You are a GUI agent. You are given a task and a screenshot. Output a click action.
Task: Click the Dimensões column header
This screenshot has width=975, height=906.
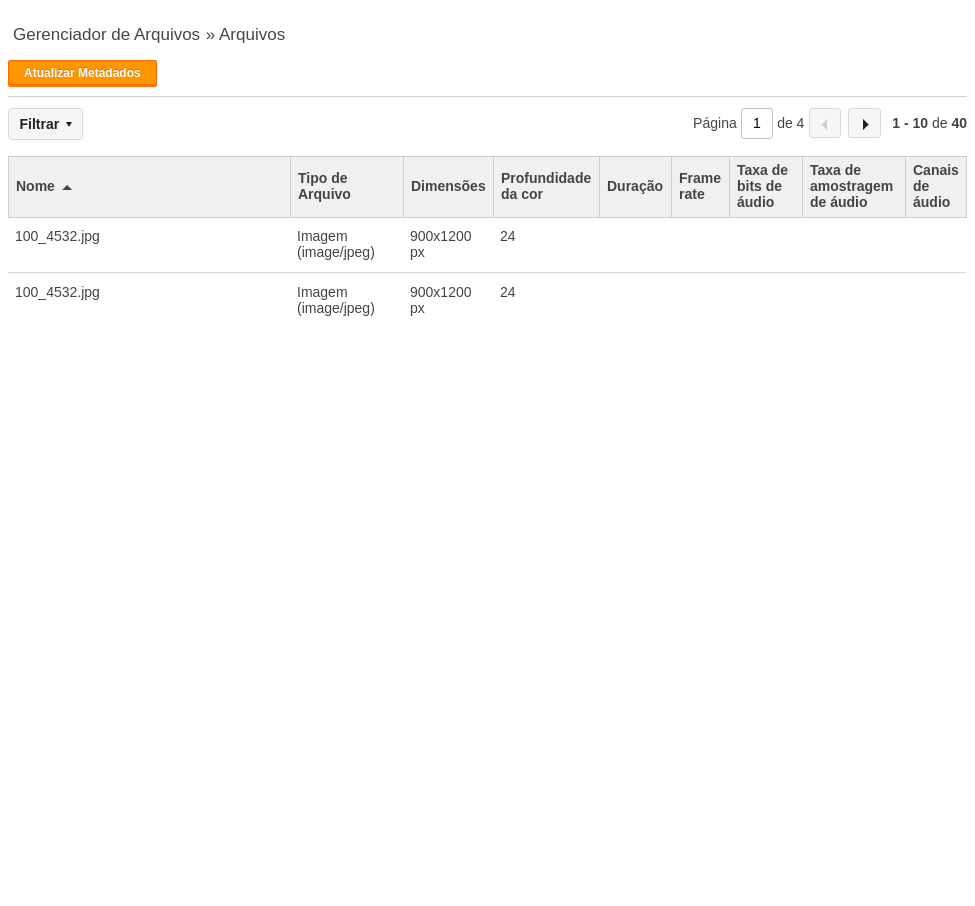(x=448, y=187)
